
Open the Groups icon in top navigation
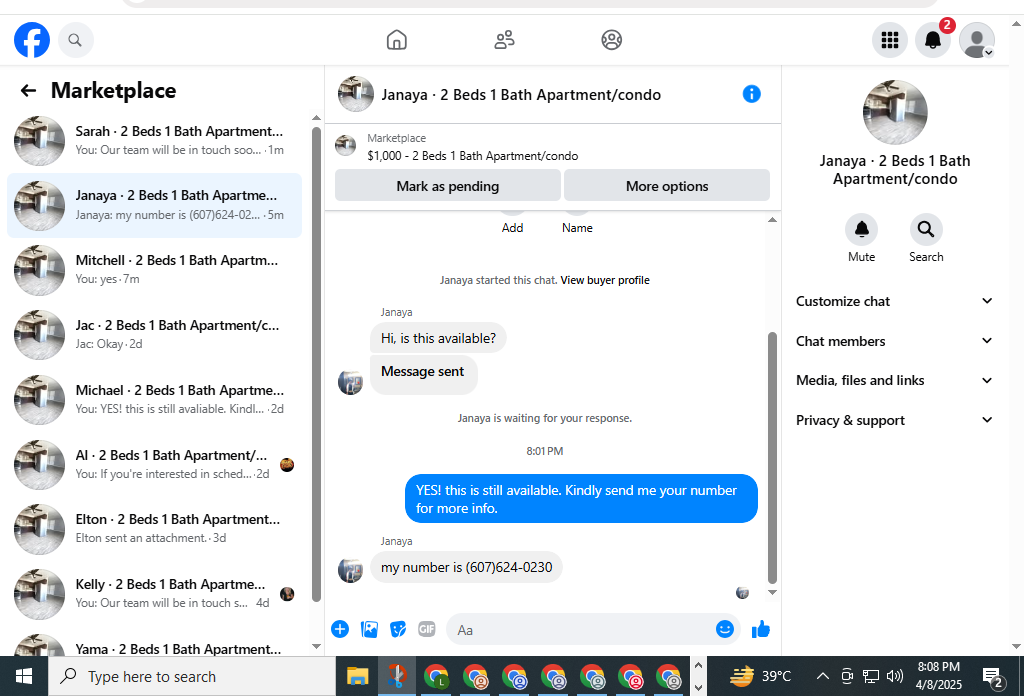(x=611, y=40)
